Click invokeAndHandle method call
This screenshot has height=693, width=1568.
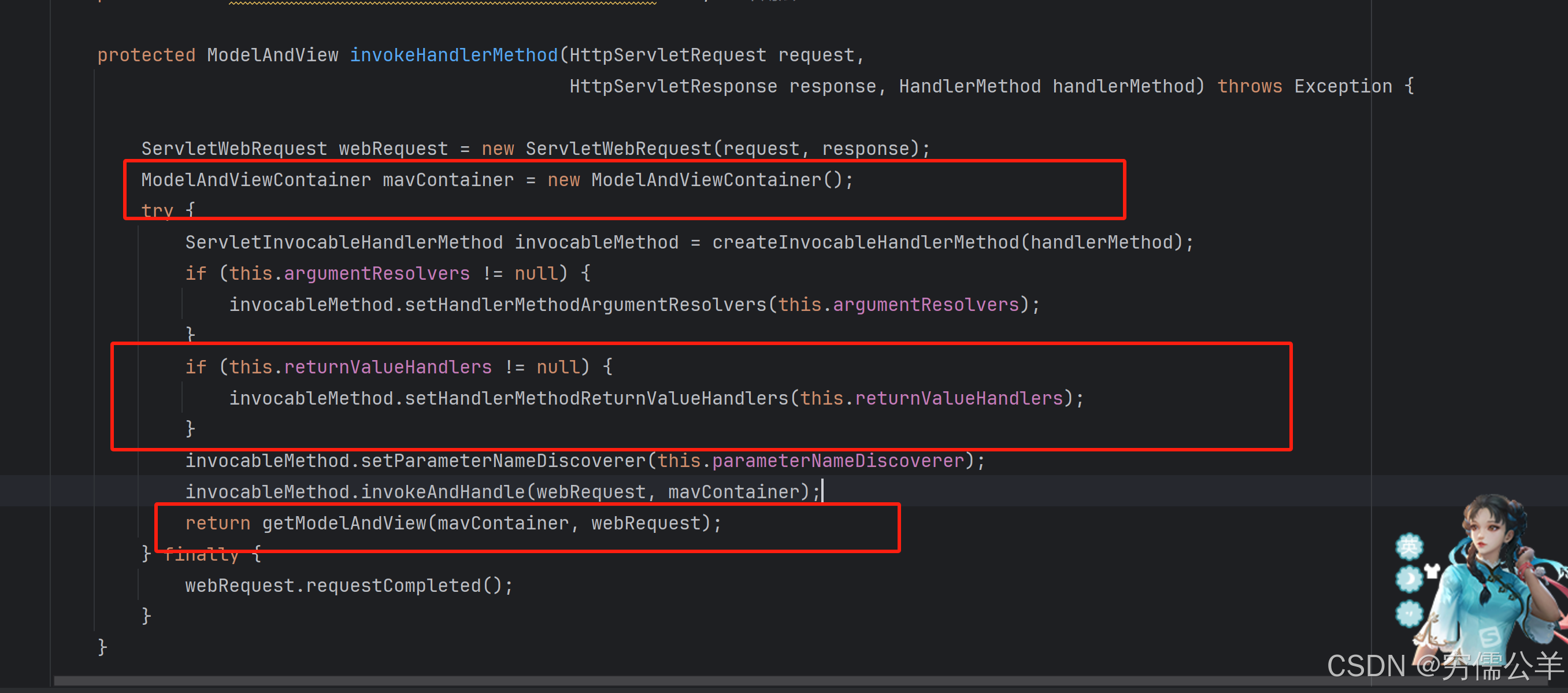pyautogui.click(x=443, y=492)
